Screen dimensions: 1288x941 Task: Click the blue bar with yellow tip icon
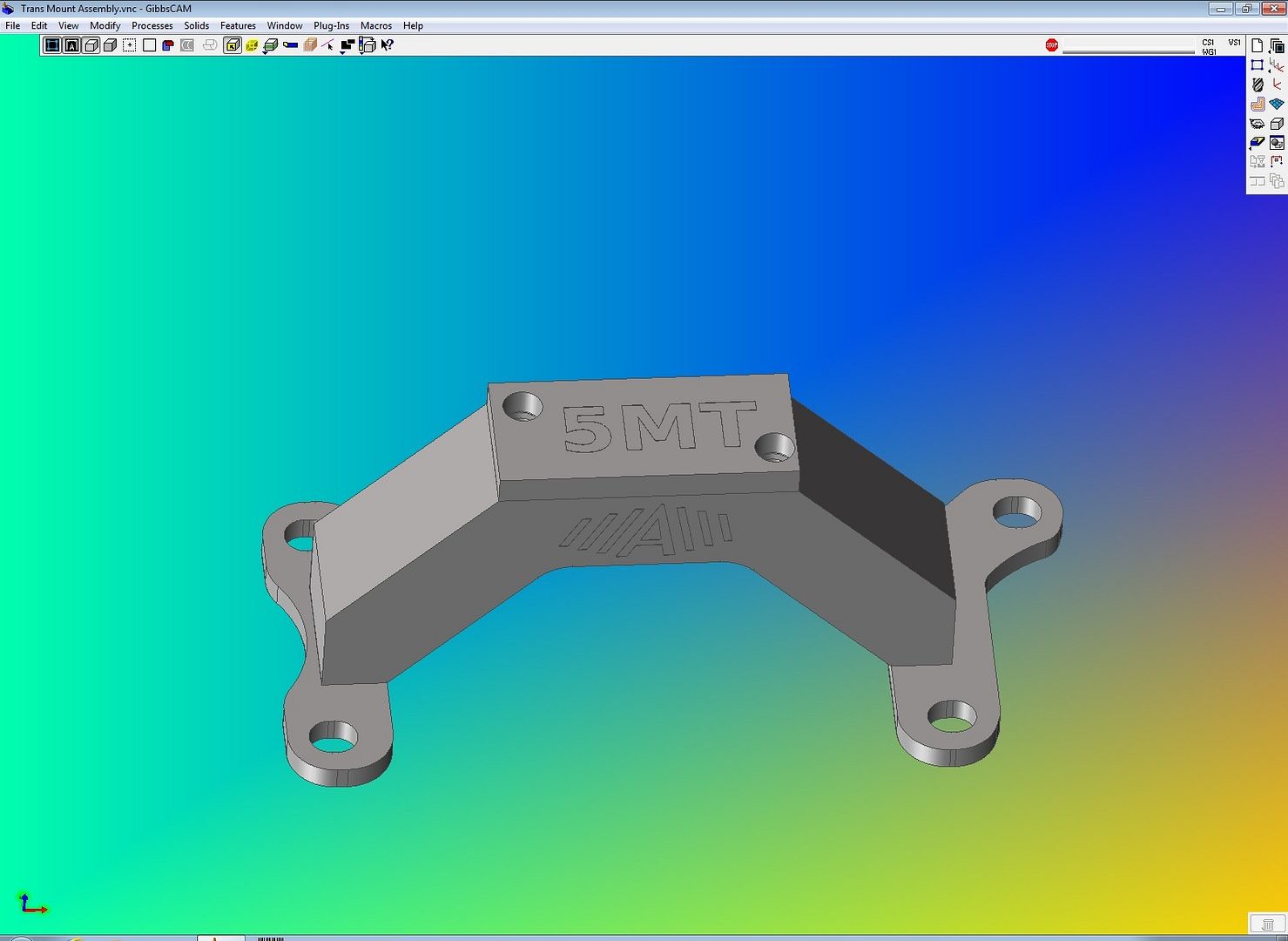tap(291, 45)
